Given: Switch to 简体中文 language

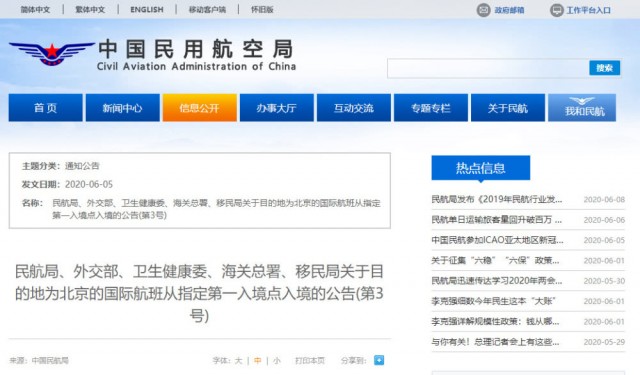Looking at the screenshot, I should pos(35,9).
